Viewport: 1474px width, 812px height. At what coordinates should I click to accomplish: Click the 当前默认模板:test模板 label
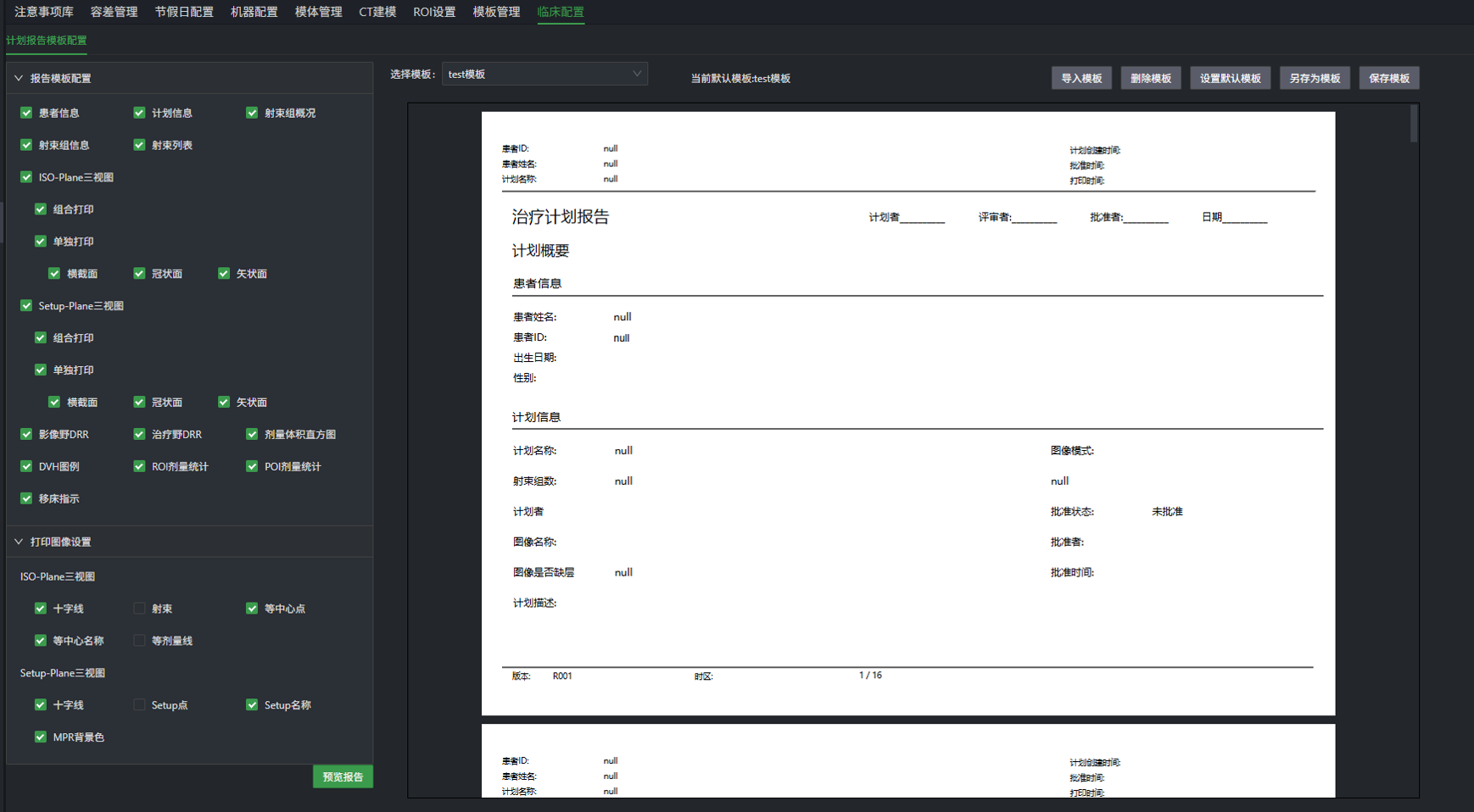(x=740, y=78)
